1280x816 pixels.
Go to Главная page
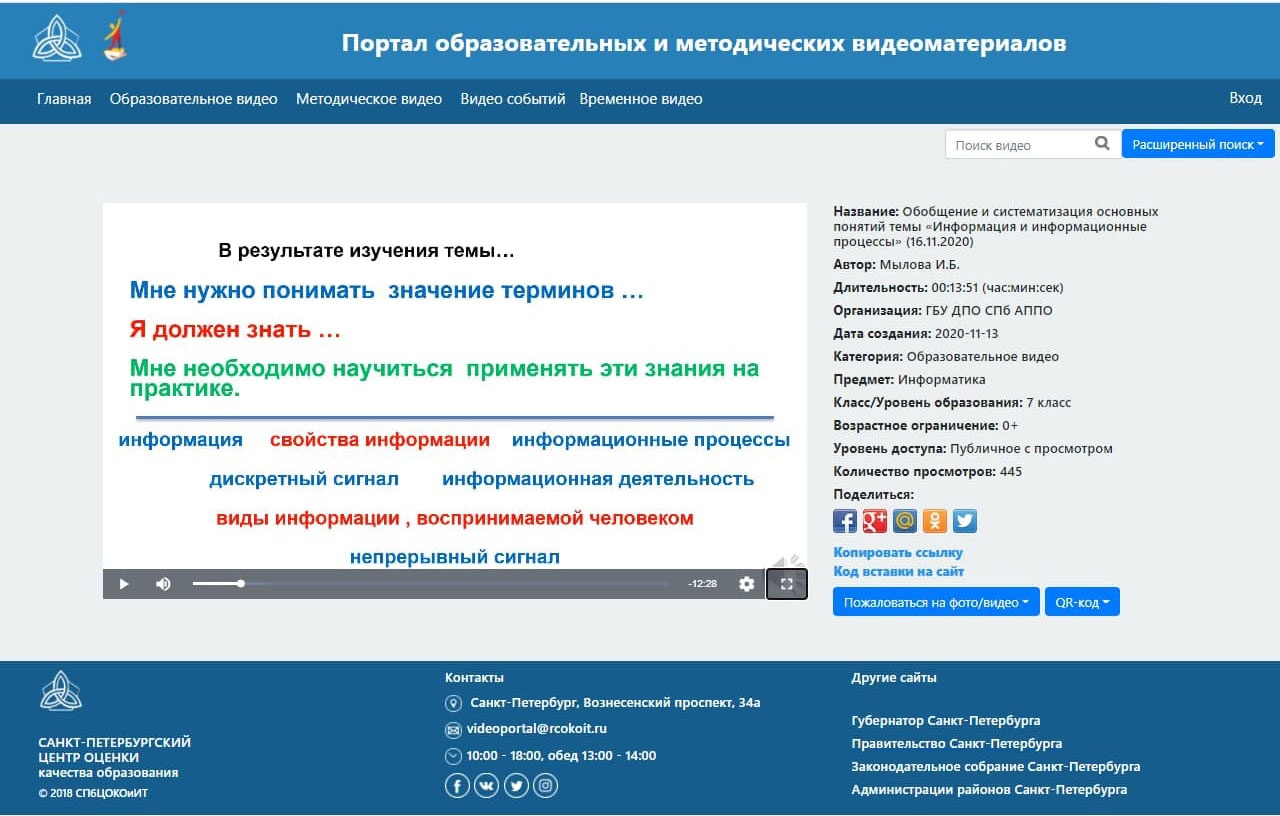(64, 99)
